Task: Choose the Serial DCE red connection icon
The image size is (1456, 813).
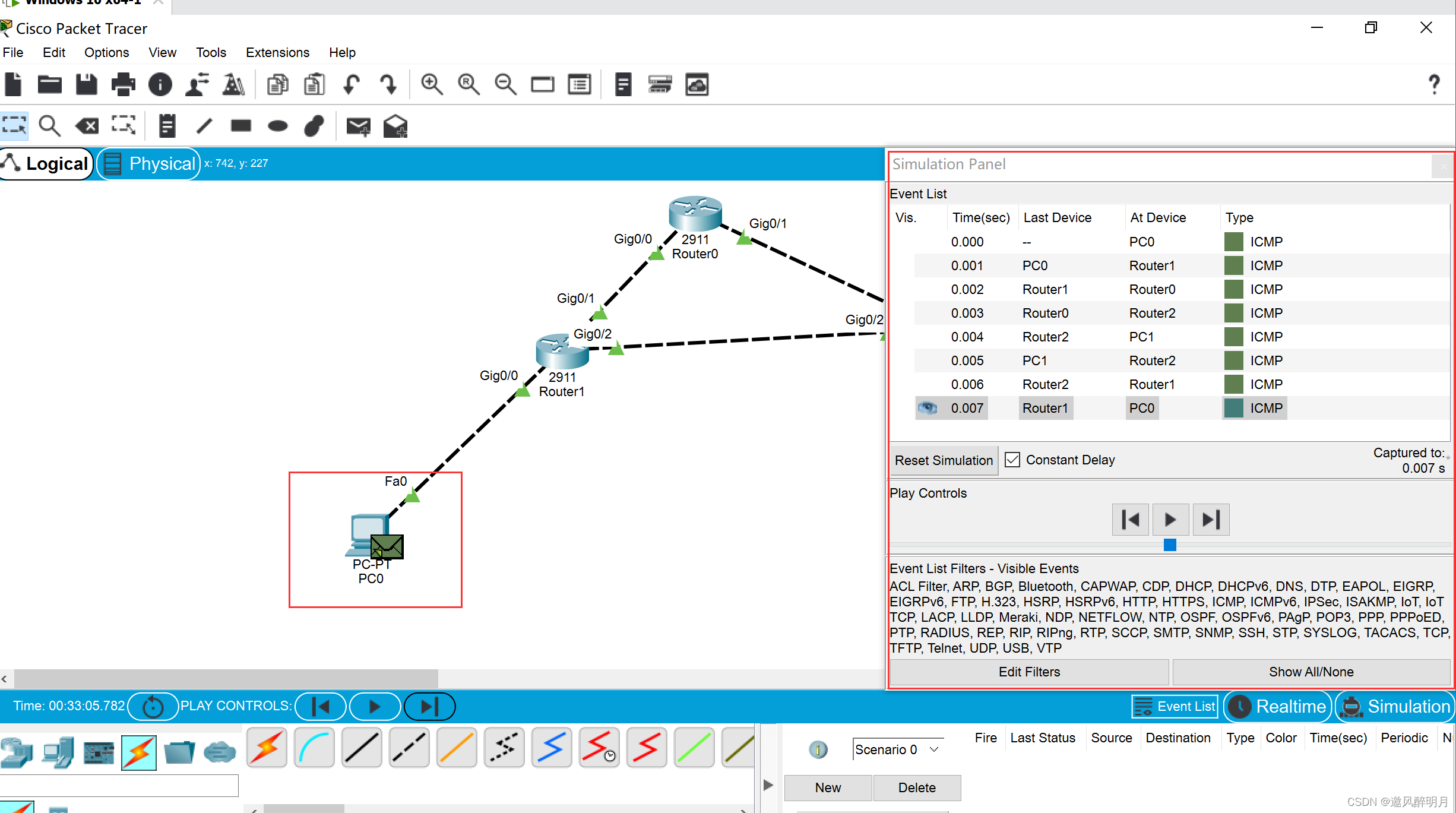Action: (599, 747)
